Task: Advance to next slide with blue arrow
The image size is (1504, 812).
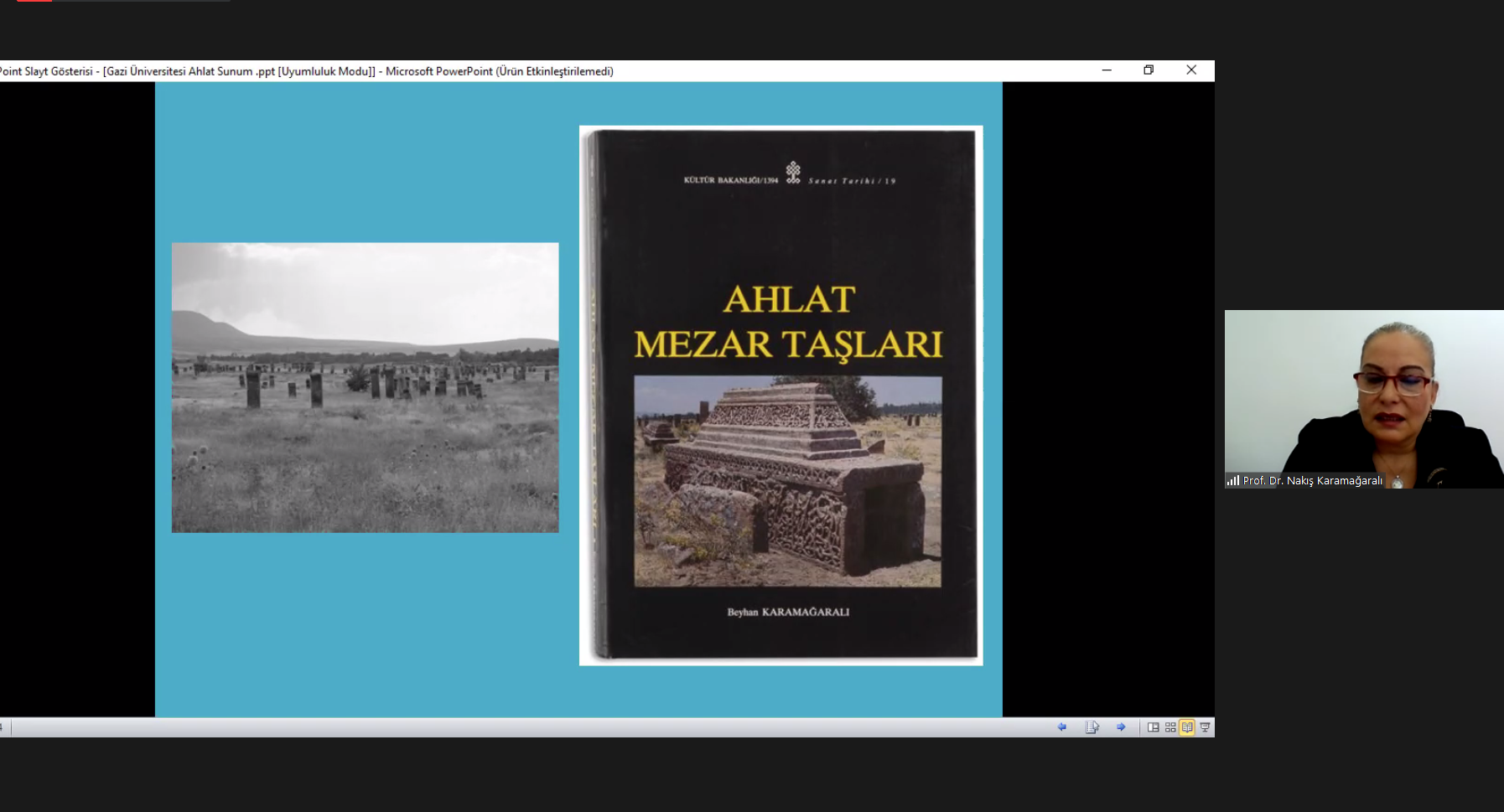Action: [x=1121, y=727]
